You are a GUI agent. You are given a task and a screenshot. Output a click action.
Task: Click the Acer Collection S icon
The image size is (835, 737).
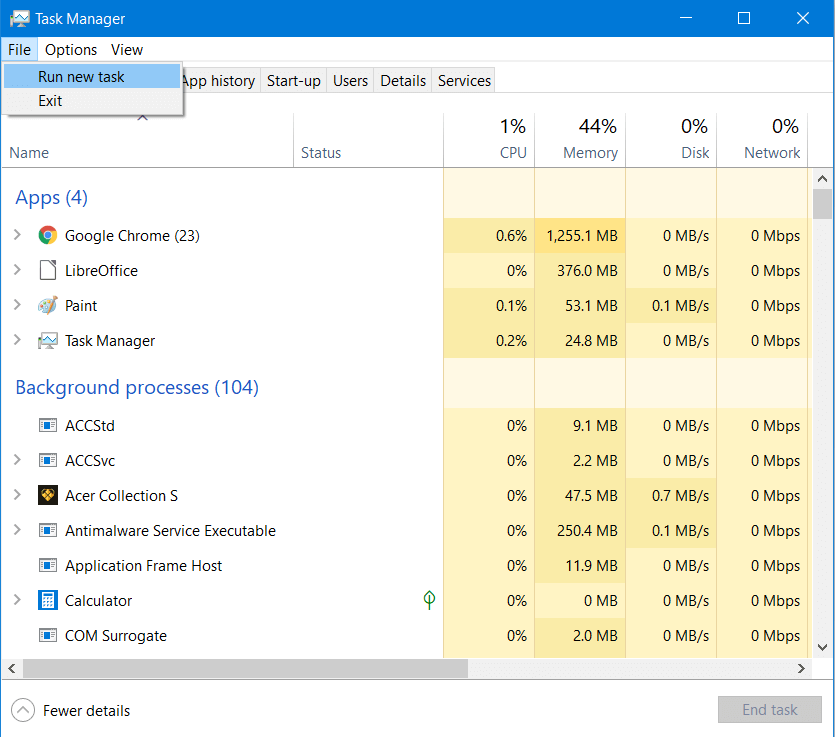click(x=47, y=496)
